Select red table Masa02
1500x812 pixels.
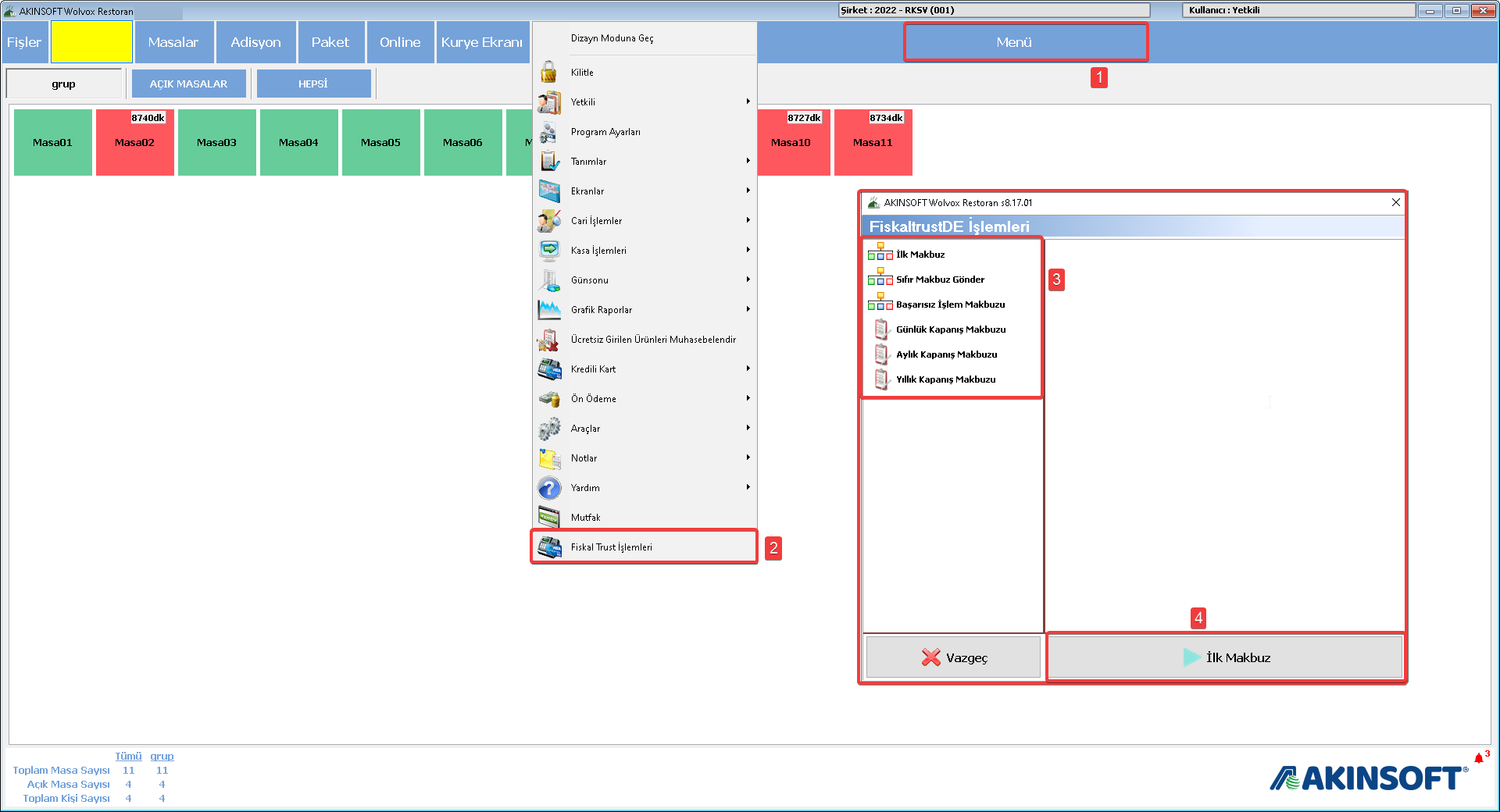click(x=135, y=142)
